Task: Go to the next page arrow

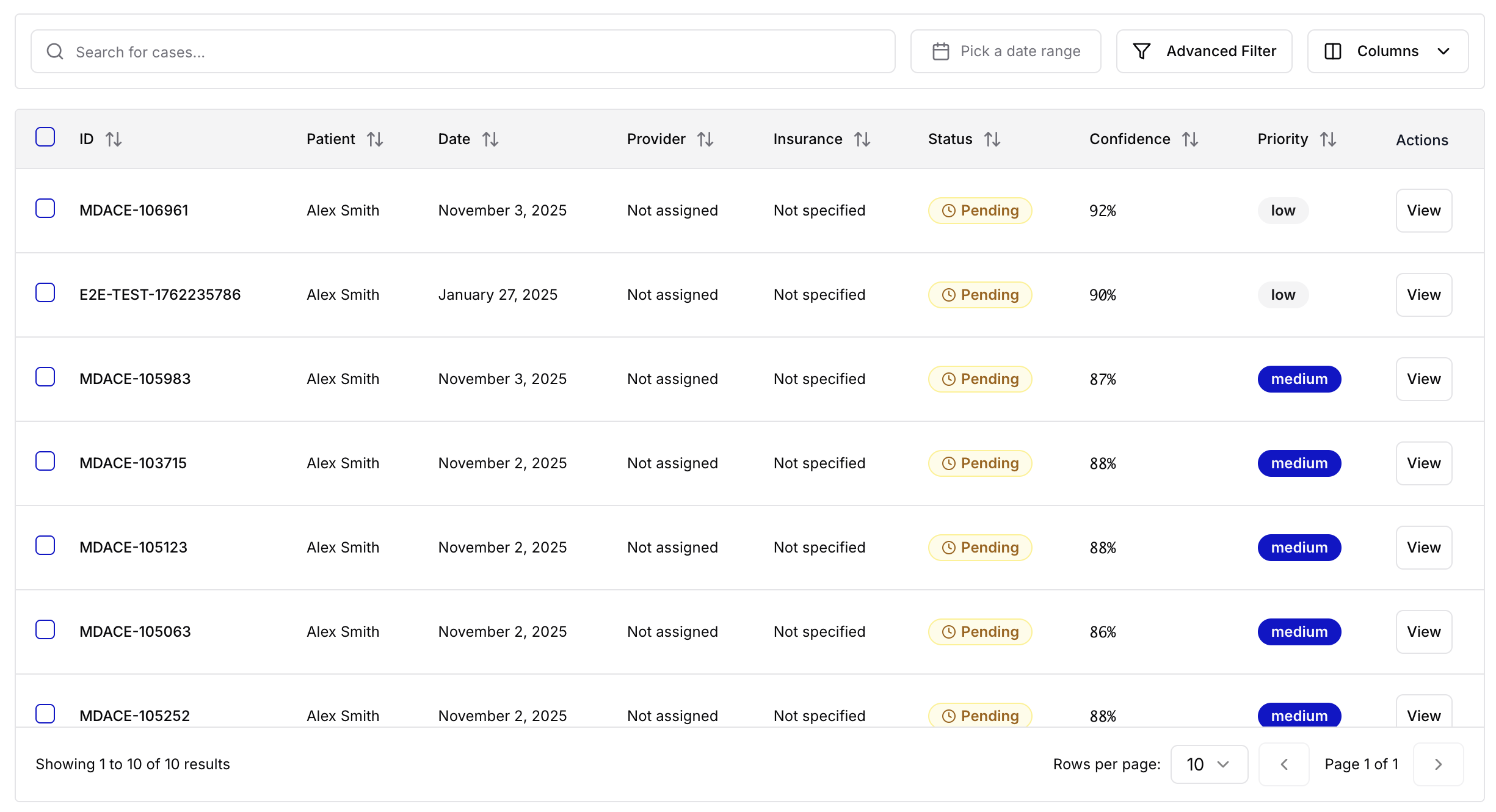Action: 1438,764
